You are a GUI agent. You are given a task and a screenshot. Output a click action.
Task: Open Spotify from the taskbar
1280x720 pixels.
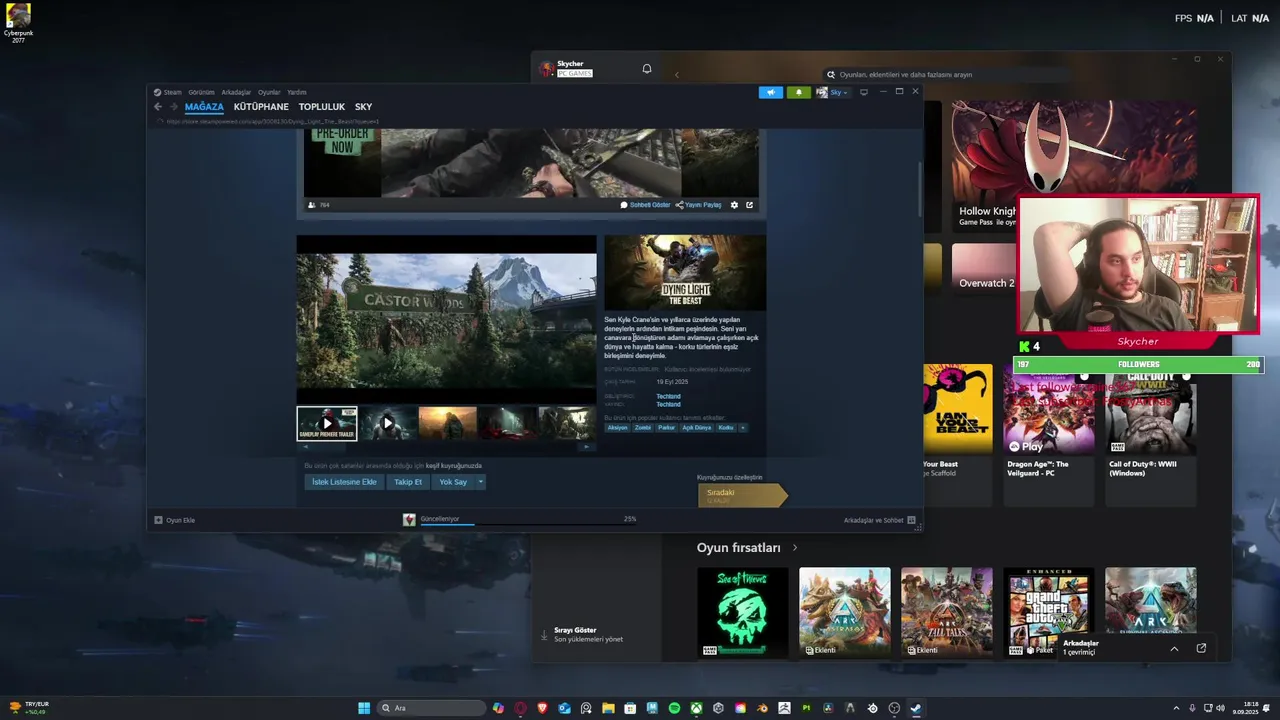674,708
